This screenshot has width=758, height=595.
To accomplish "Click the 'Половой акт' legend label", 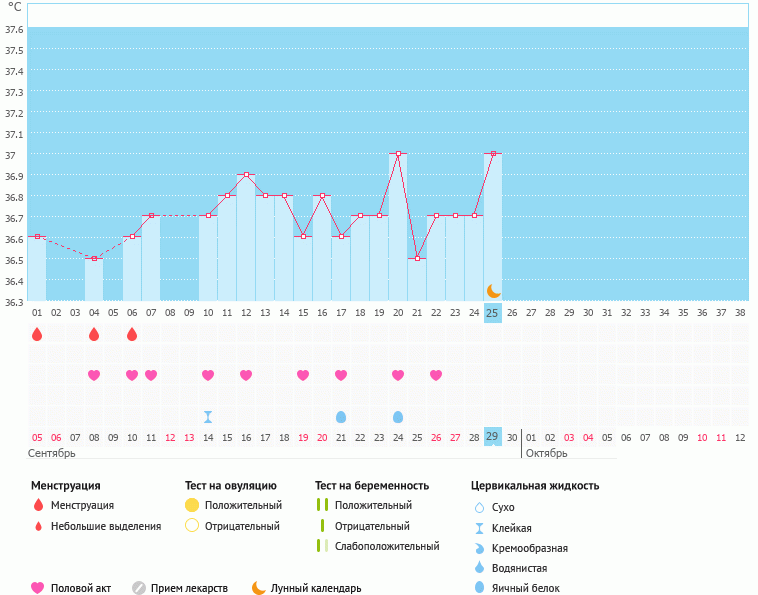I will tap(82, 588).
